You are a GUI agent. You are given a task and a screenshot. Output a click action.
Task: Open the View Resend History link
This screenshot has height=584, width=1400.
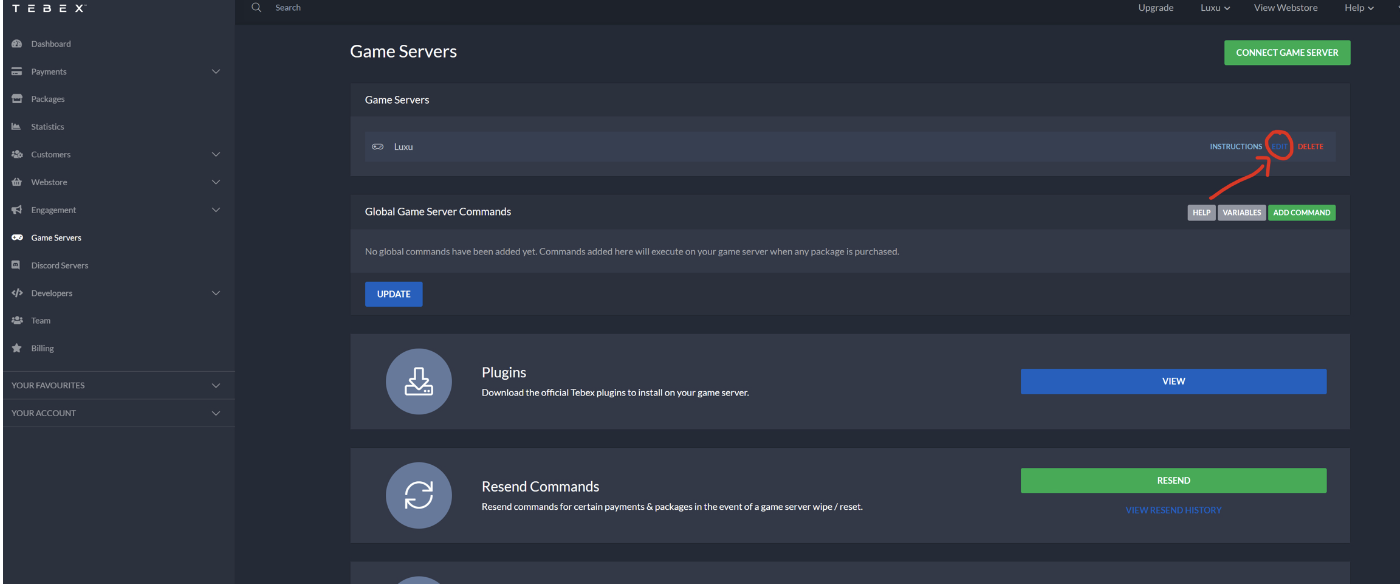pyautogui.click(x=1174, y=510)
